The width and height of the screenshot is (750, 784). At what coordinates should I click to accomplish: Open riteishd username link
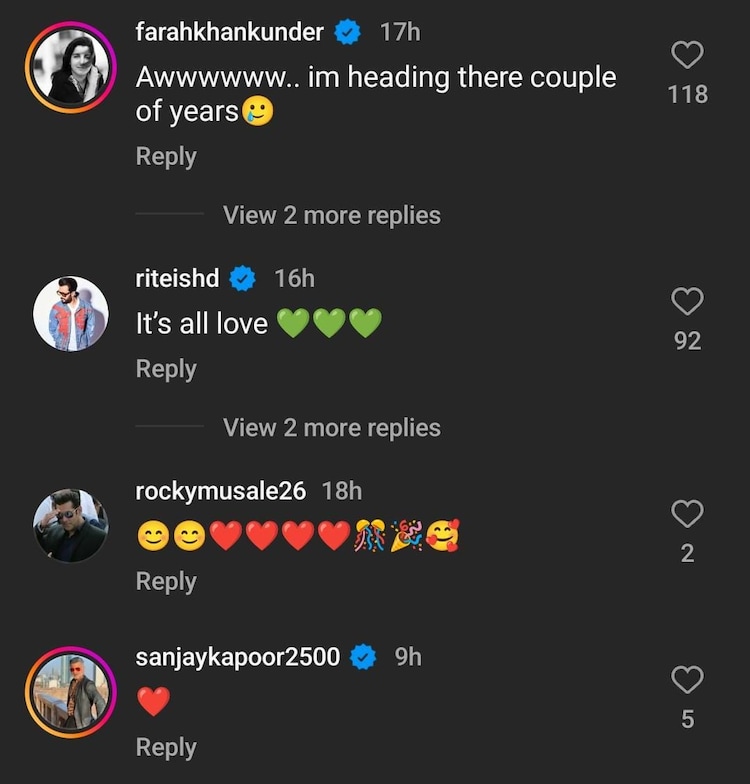click(177, 278)
